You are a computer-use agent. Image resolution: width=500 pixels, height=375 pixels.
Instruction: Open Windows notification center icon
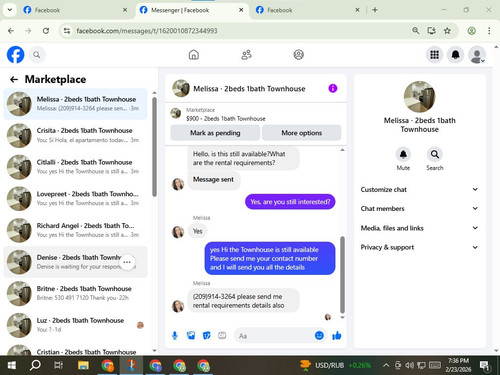tap(485, 366)
